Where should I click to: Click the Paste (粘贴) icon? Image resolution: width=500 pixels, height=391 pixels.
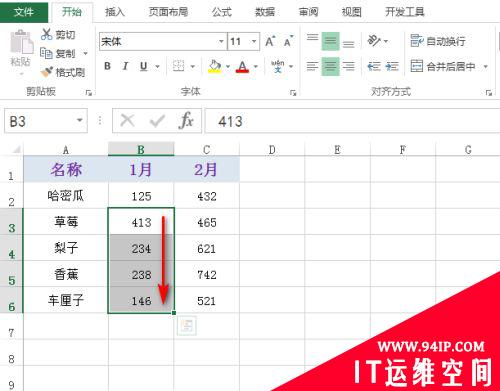[x=21, y=42]
